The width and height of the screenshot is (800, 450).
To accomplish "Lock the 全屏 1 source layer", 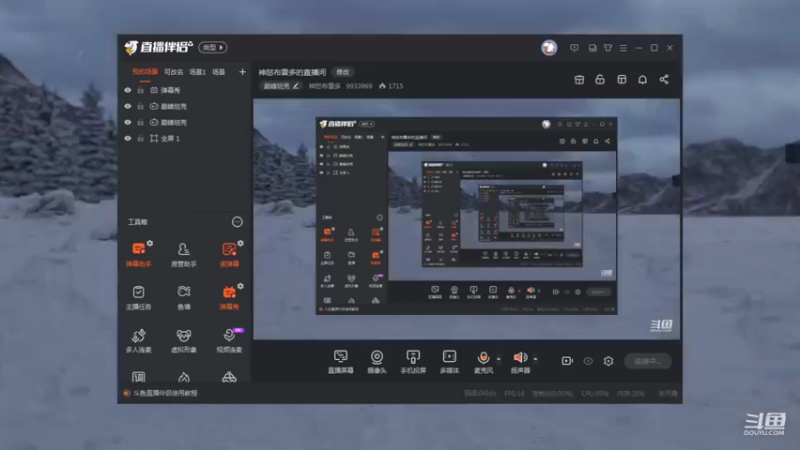I will coord(140,138).
